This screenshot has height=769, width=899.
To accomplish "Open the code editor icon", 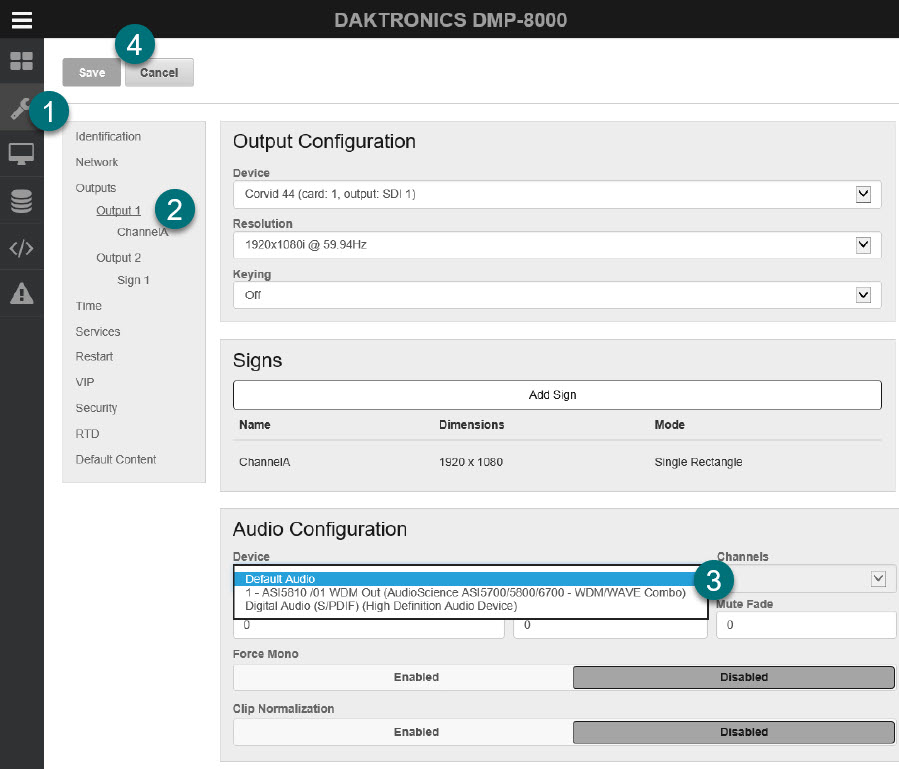I will pos(21,247).
